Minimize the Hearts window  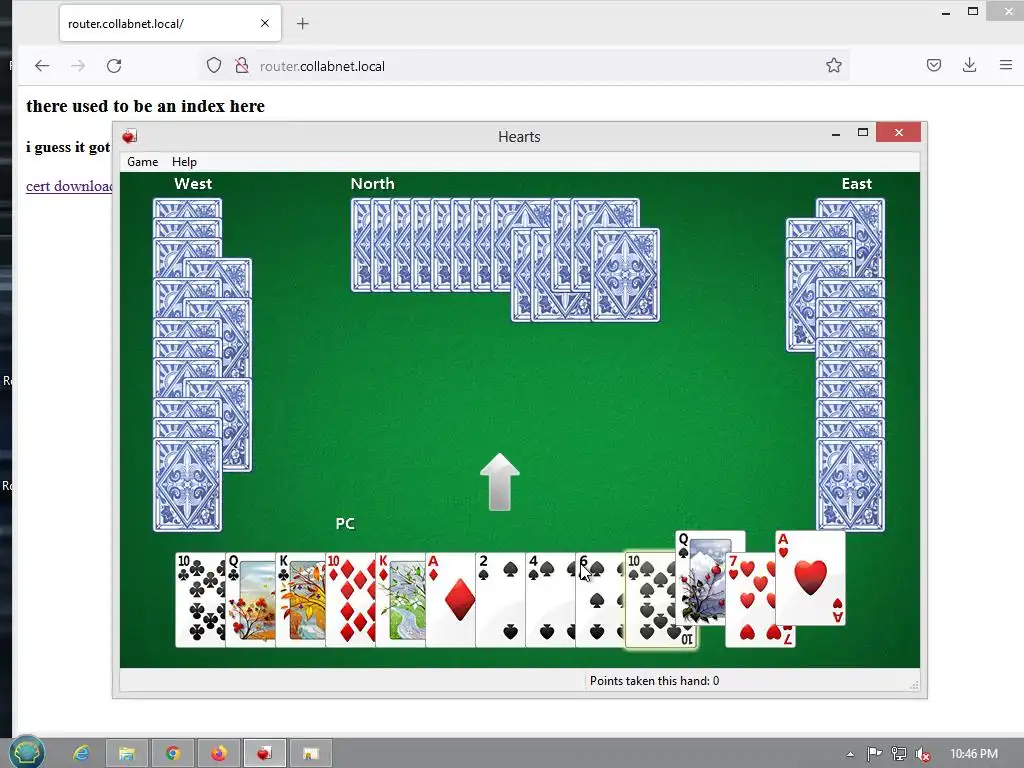836,133
